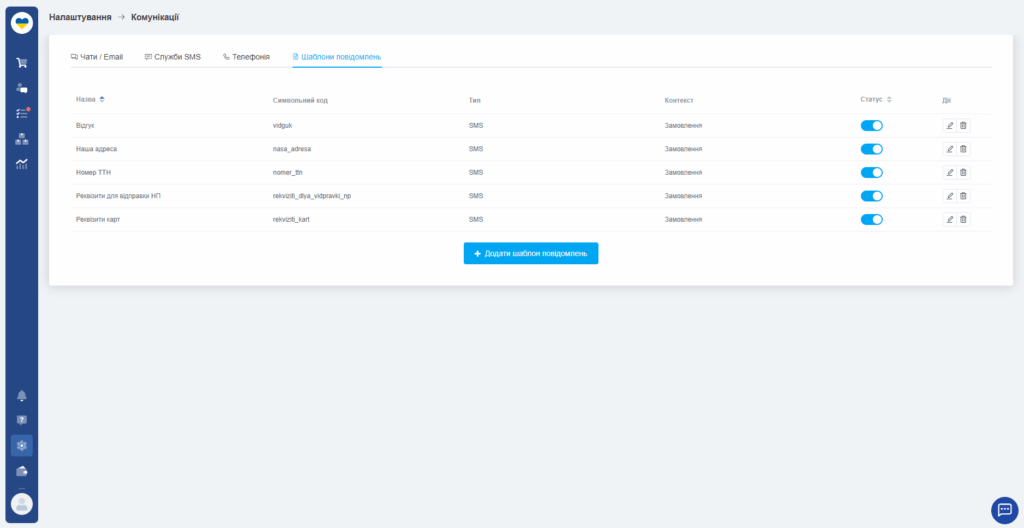Open the analytics chart icon in sidebar

tap(22, 164)
